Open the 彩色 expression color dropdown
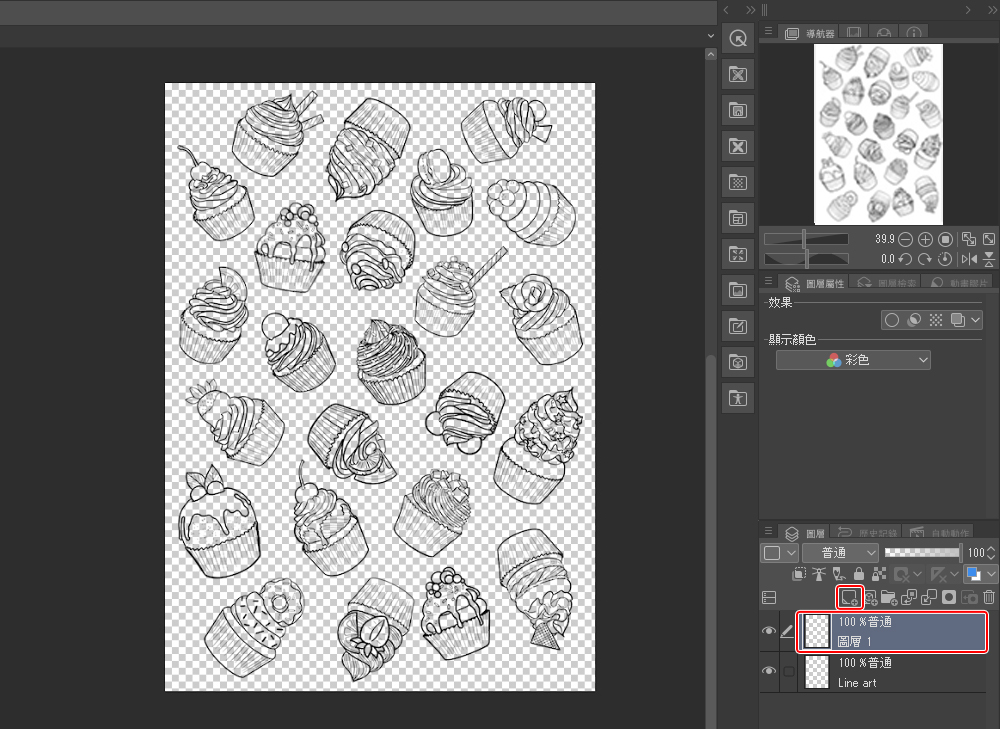1000x729 pixels. 853,360
